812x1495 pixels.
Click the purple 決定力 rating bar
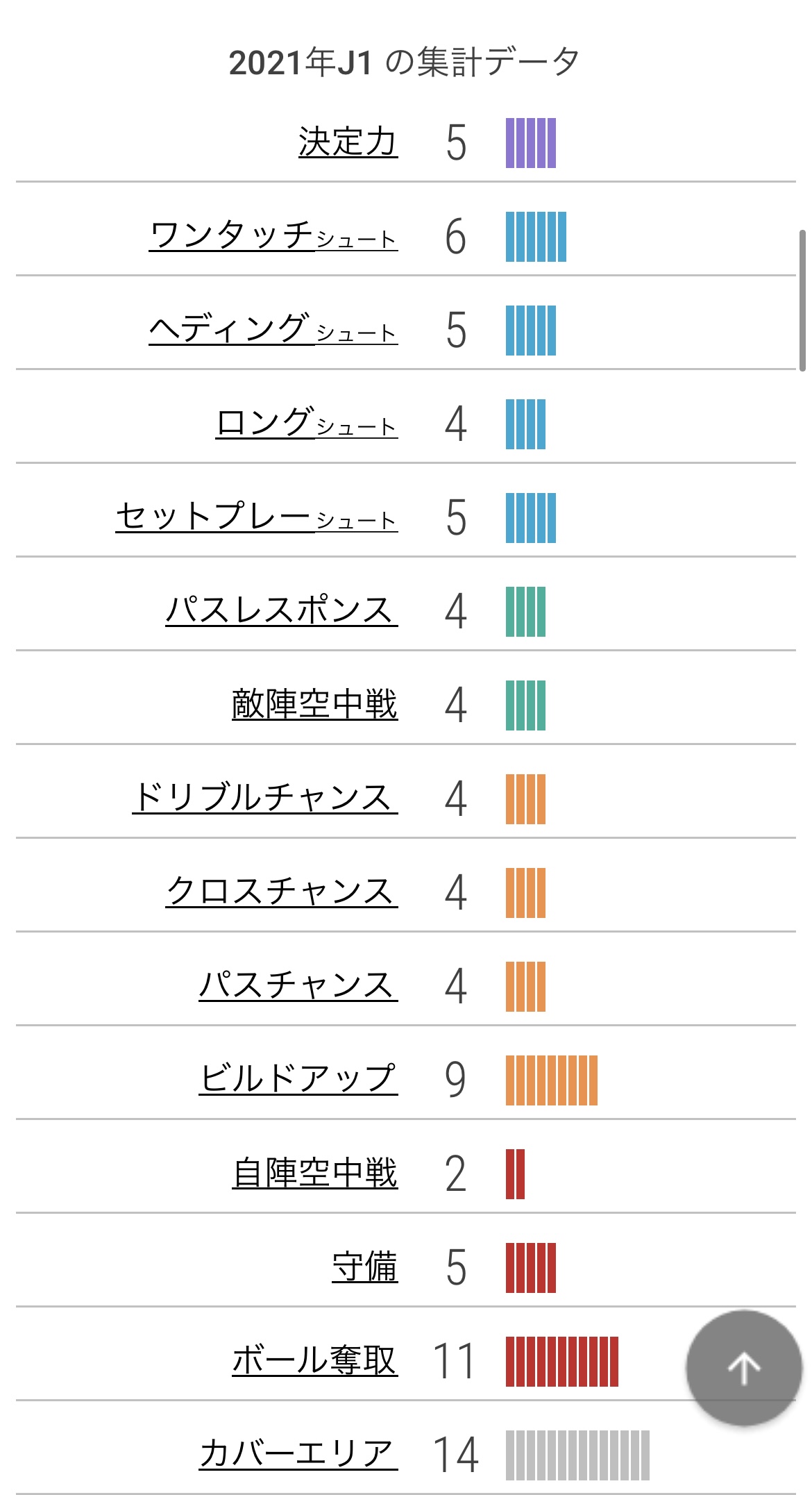(531, 143)
